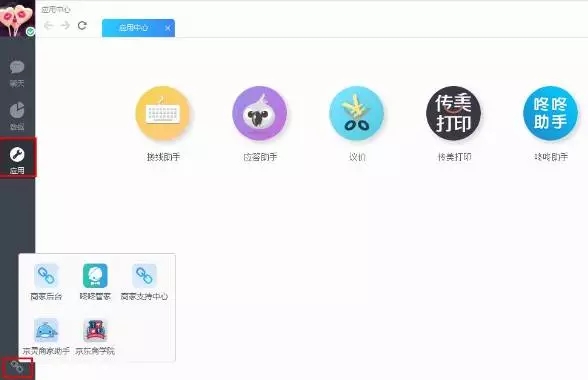The width and height of the screenshot is (588, 380).
Task: Open 商家支持中心 link icon in popup
Action: click(144, 276)
